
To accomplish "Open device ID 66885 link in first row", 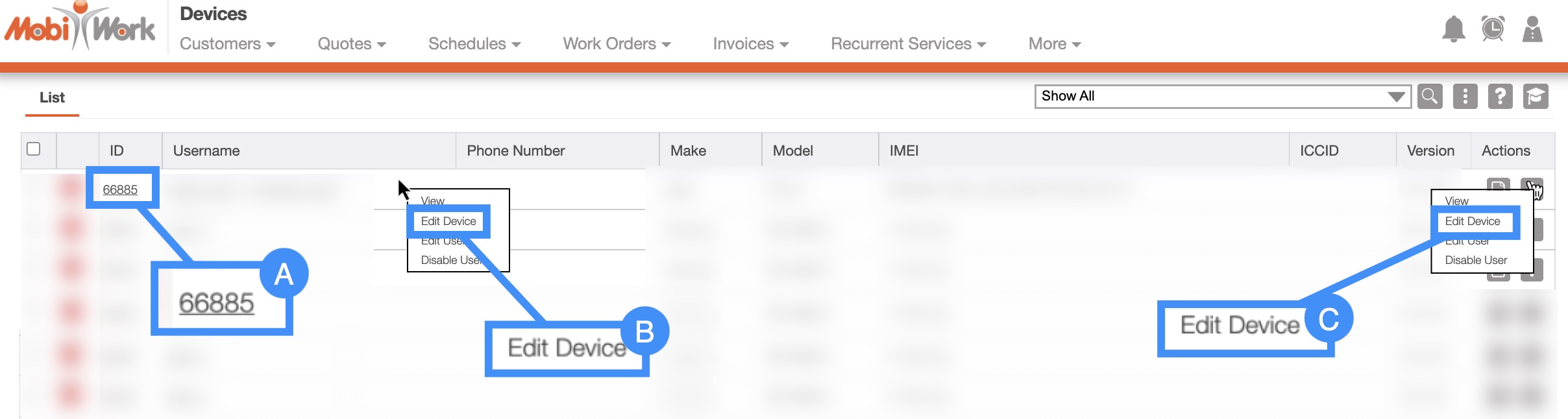I will click(x=120, y=189).
